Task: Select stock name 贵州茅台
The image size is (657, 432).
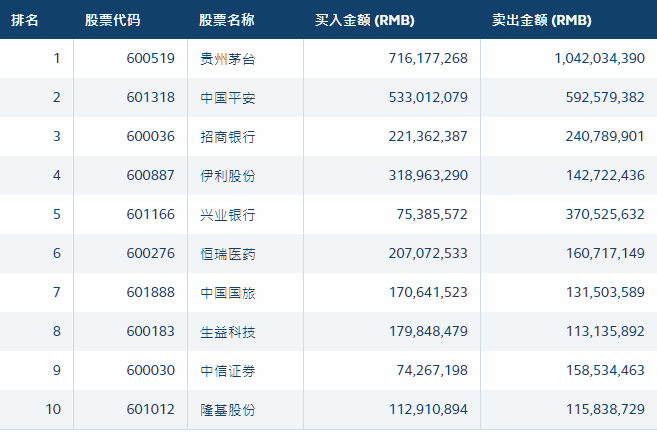Action: click(228, 59)
